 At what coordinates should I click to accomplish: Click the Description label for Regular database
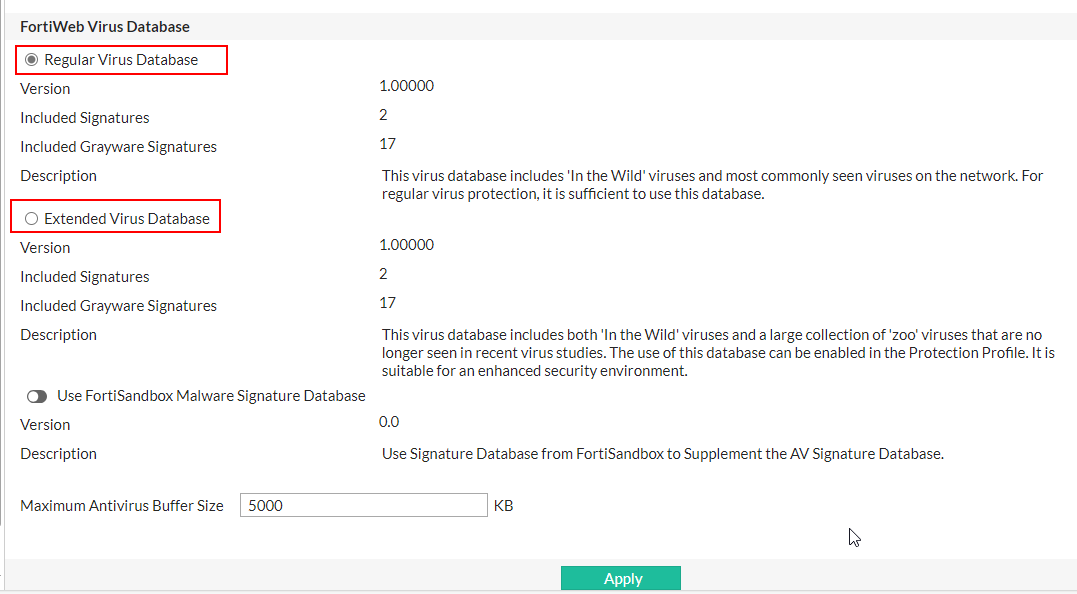[58, 175]
